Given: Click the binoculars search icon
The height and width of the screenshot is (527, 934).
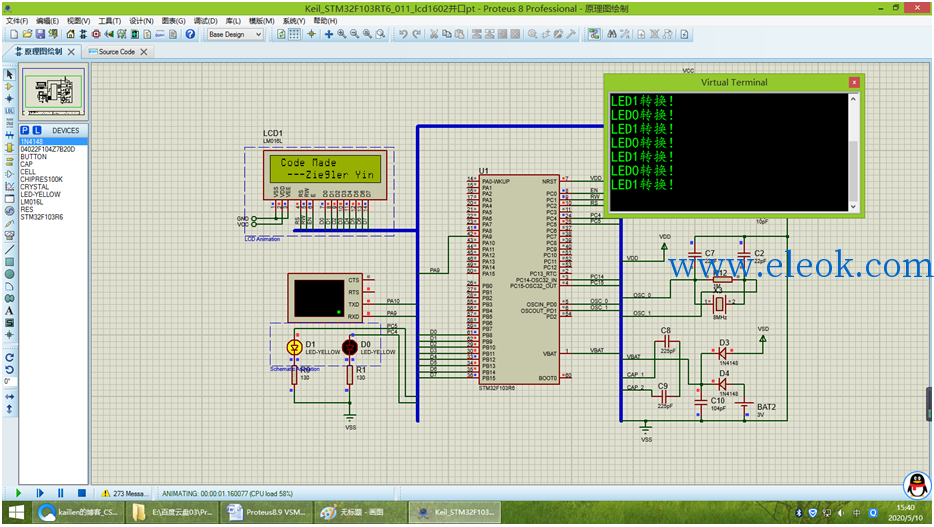Looking at the screenshot, I should tap(612, 34).
